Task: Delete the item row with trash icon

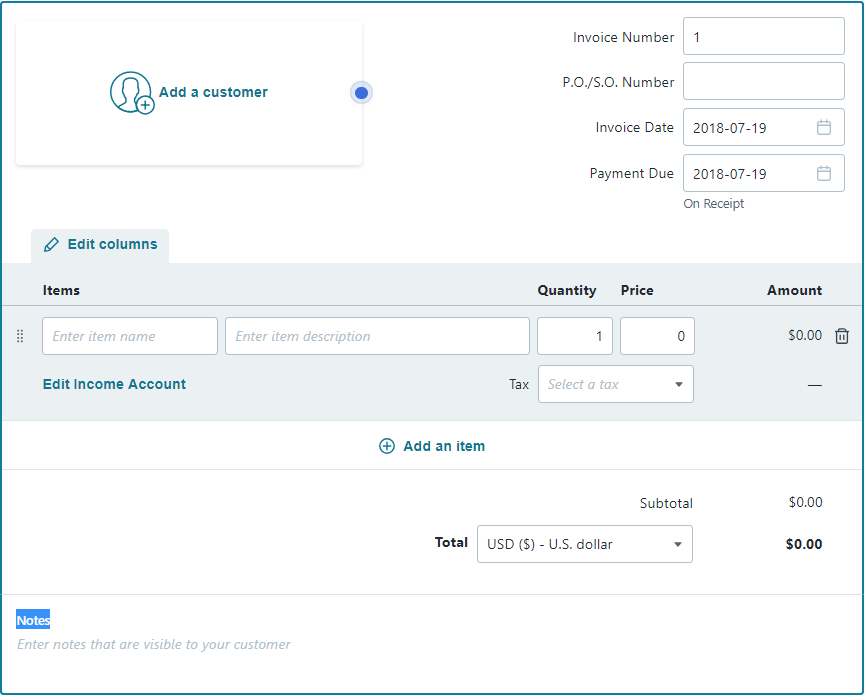Action: tap(841, 336)
